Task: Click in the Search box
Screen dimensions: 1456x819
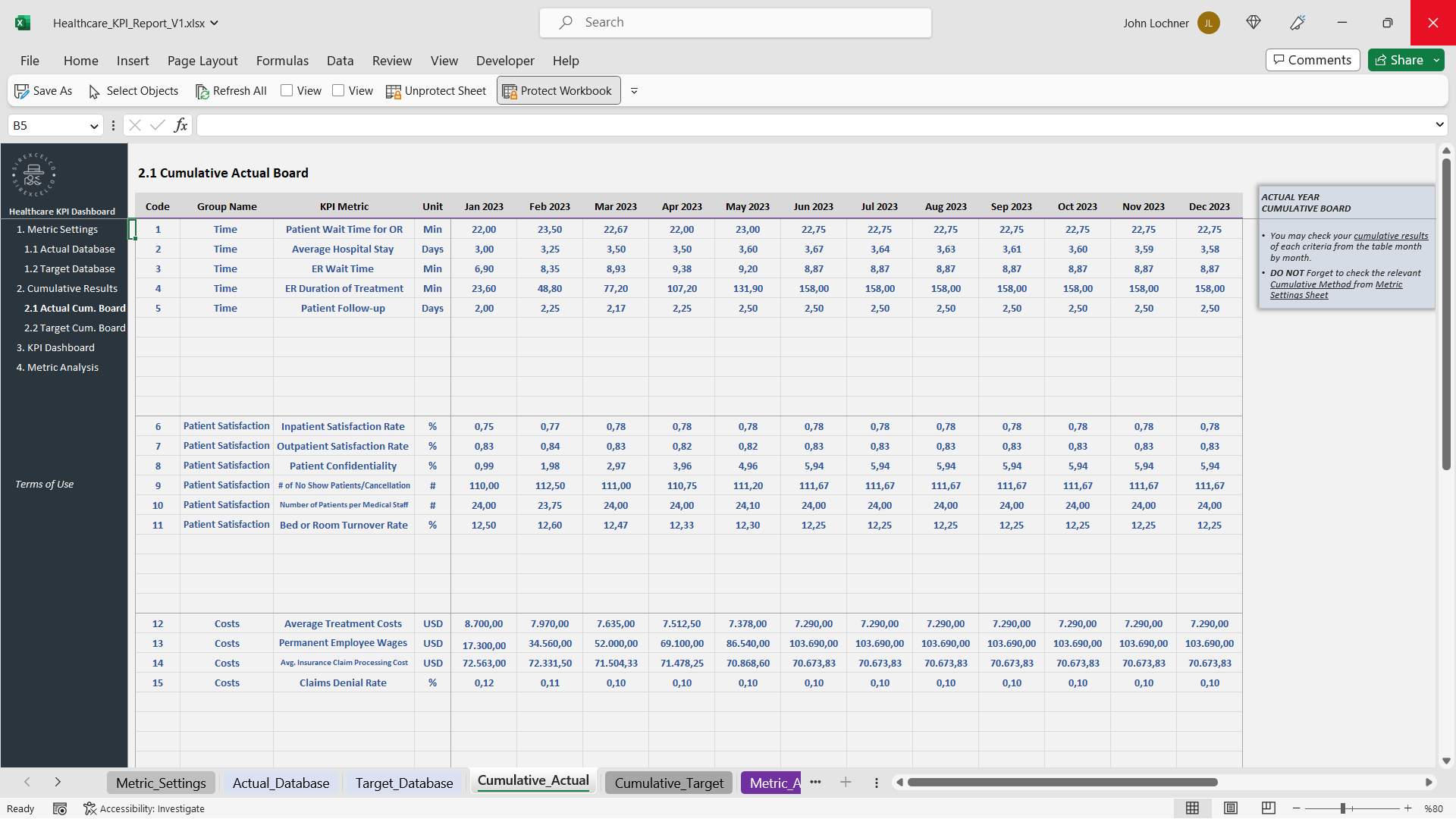Action: 736,23
